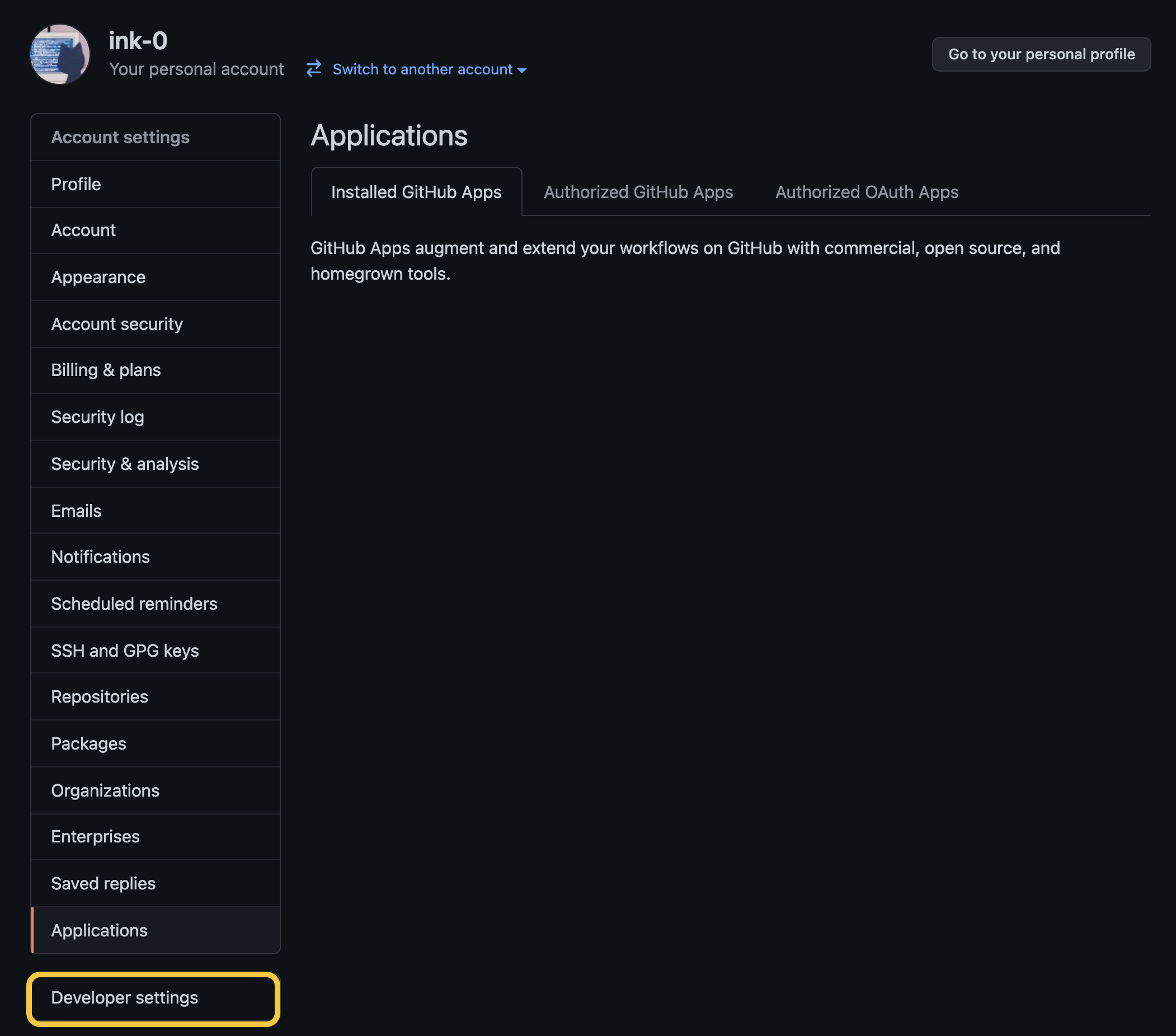The height and width of the screenshot is (1036, 1176).
Task: Switch to Authorized GitHub Apps tab
Action: click(638, 192)
